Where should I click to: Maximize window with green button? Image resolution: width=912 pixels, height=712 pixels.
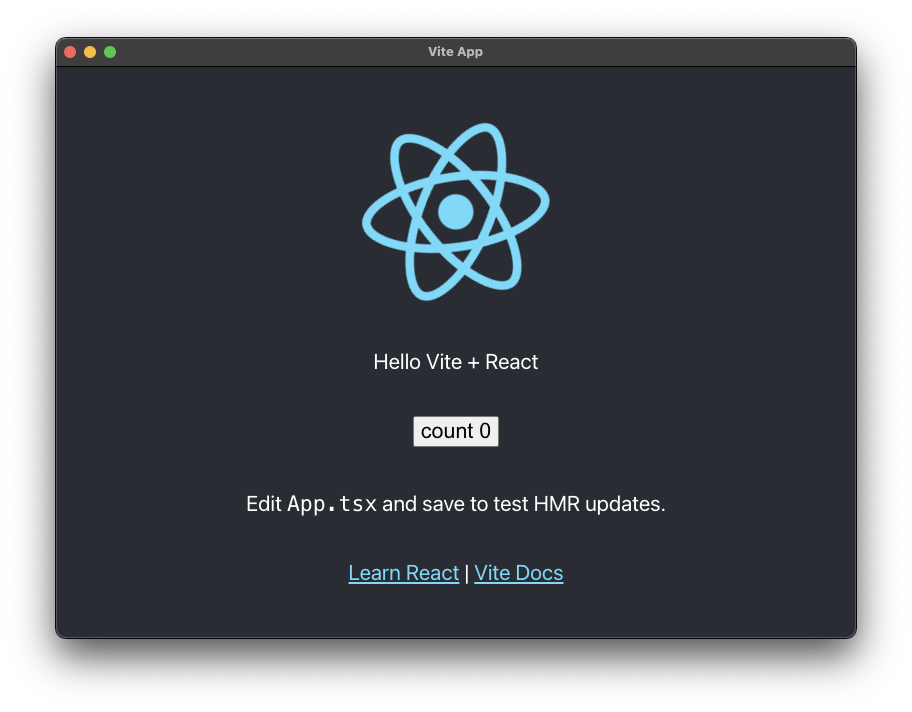pos(110,52)
